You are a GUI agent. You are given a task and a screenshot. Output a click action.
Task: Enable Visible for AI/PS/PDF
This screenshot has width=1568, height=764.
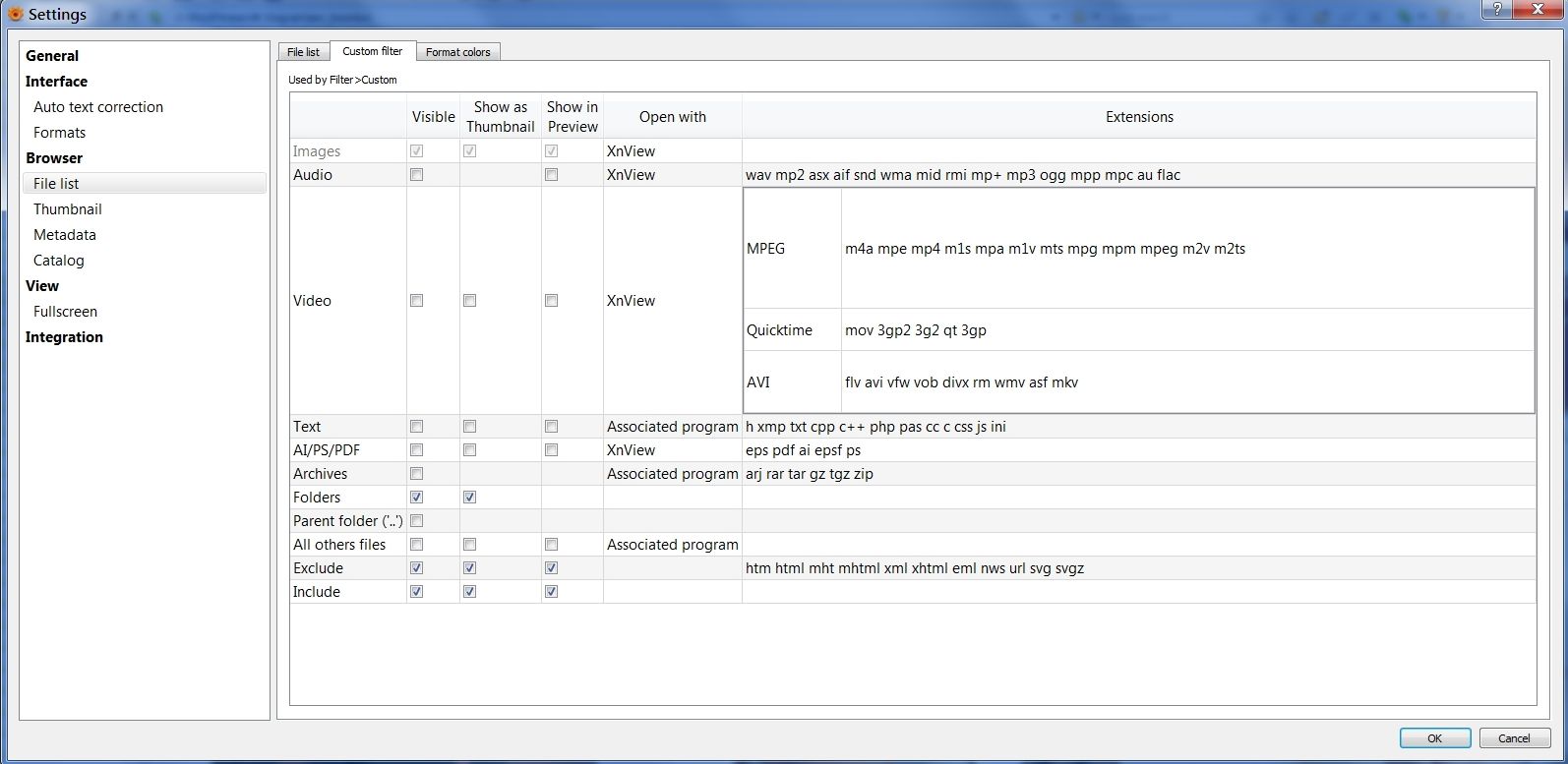tap(417, 450)
